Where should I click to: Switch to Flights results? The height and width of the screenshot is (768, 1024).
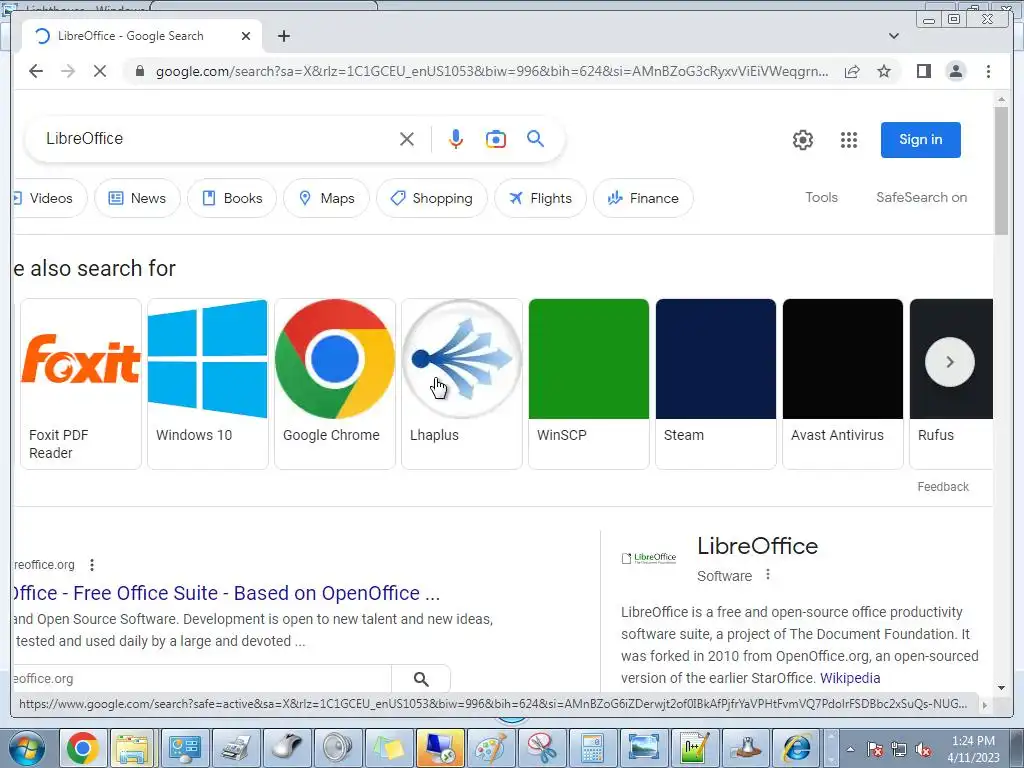(540, 198)
